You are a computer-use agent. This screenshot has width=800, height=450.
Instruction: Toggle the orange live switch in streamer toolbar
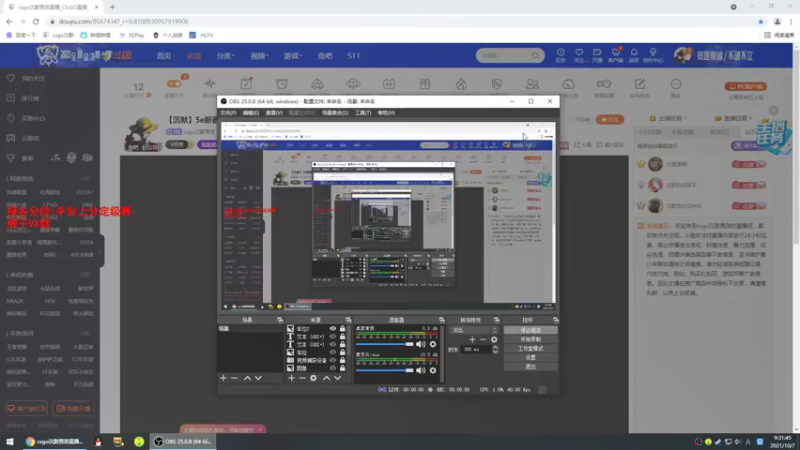[x=174, y=84]
